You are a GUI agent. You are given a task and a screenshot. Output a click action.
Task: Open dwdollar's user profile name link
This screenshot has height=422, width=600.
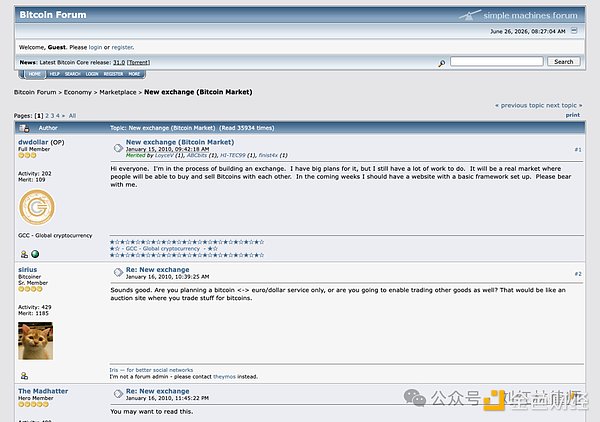coord(33,142)
